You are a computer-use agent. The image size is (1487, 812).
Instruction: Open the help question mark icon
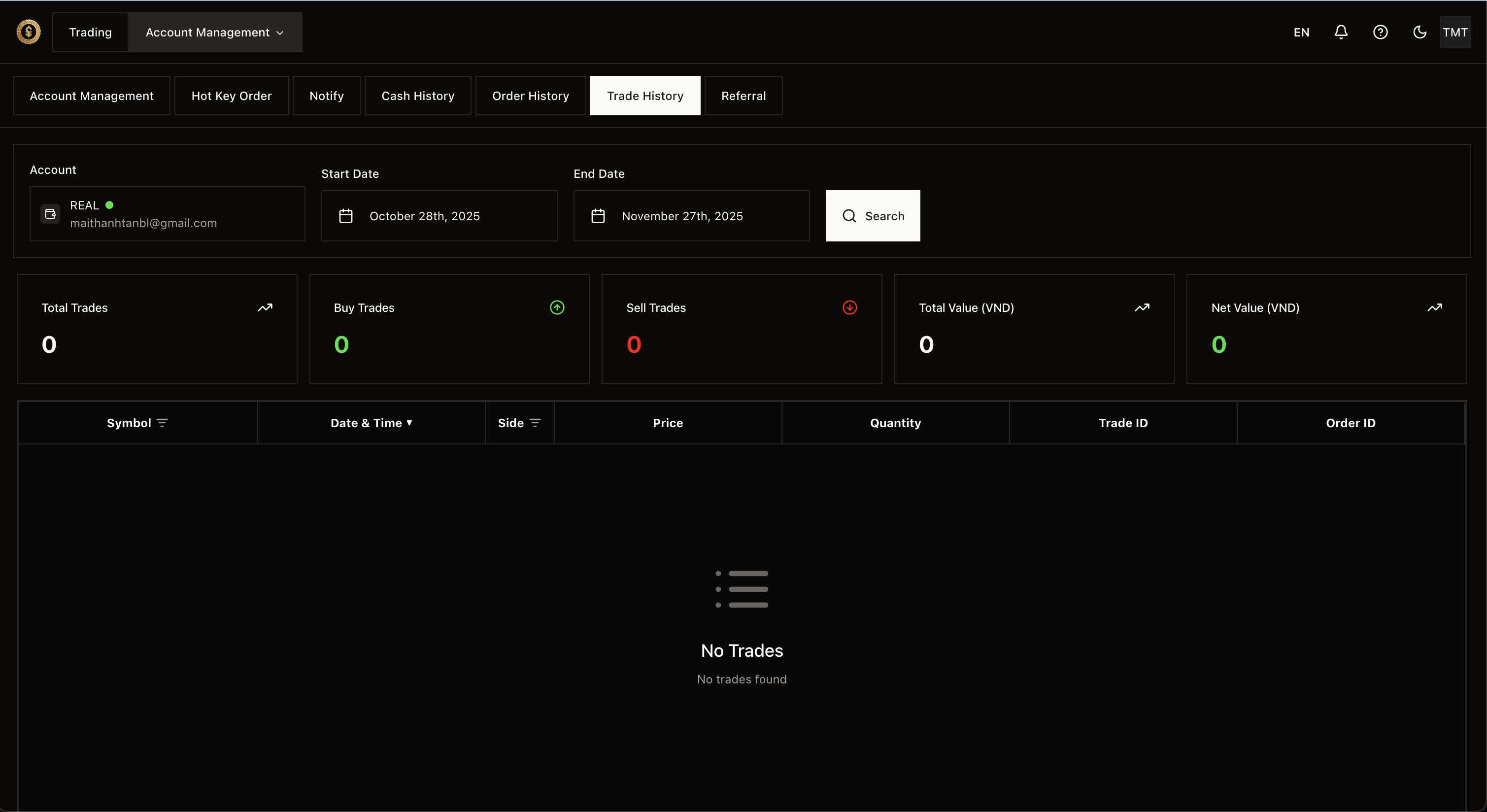1380,32
